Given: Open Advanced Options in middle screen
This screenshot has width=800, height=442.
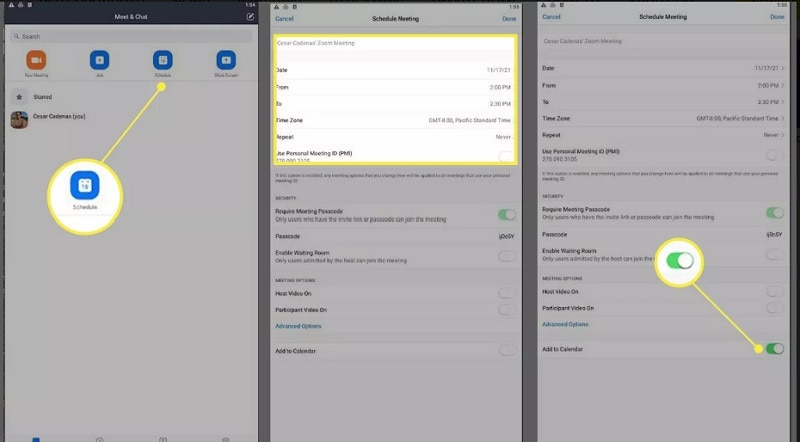Looking at the screenshot, I should pos(298,326).
